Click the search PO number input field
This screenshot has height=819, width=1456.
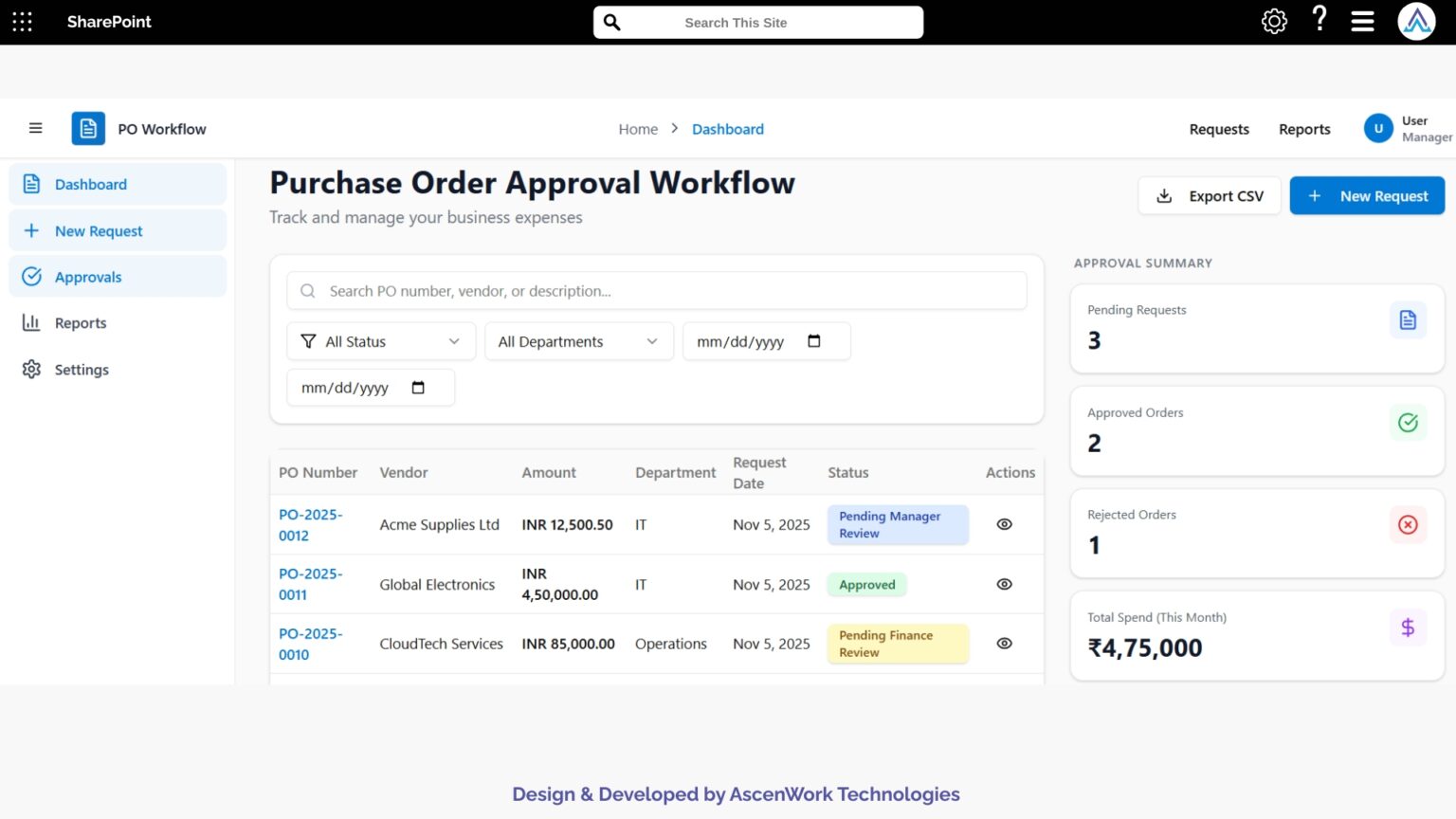657,291
